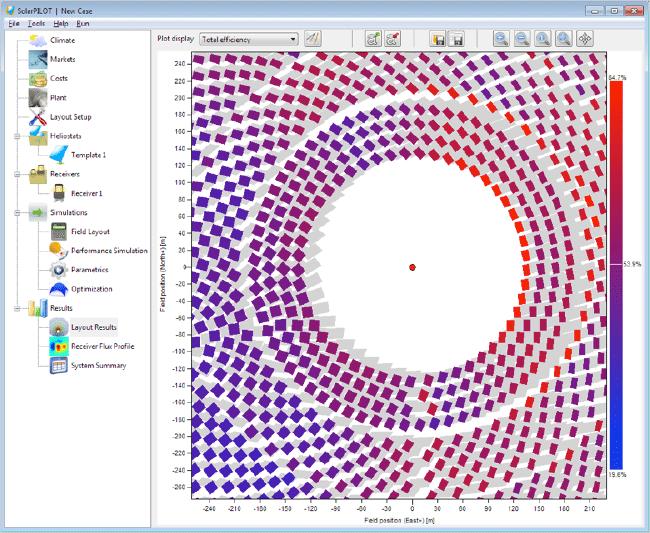The image size is (650, 533).
Task: Open the Climate page via its cloud icon
Action: 38,41
